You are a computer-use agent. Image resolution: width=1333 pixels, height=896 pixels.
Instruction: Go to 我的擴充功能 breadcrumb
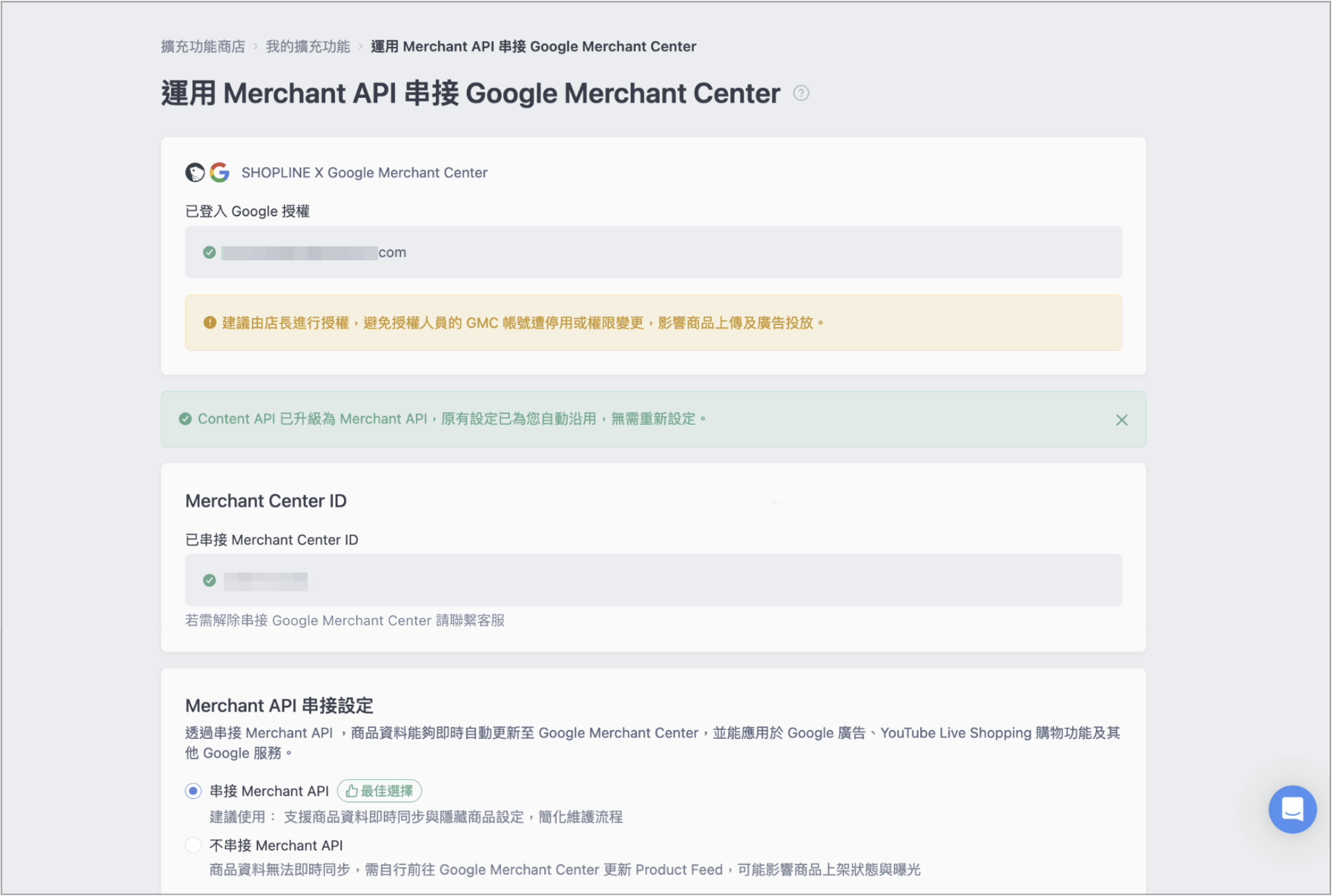pyautogui.click(x=308, y=46)
